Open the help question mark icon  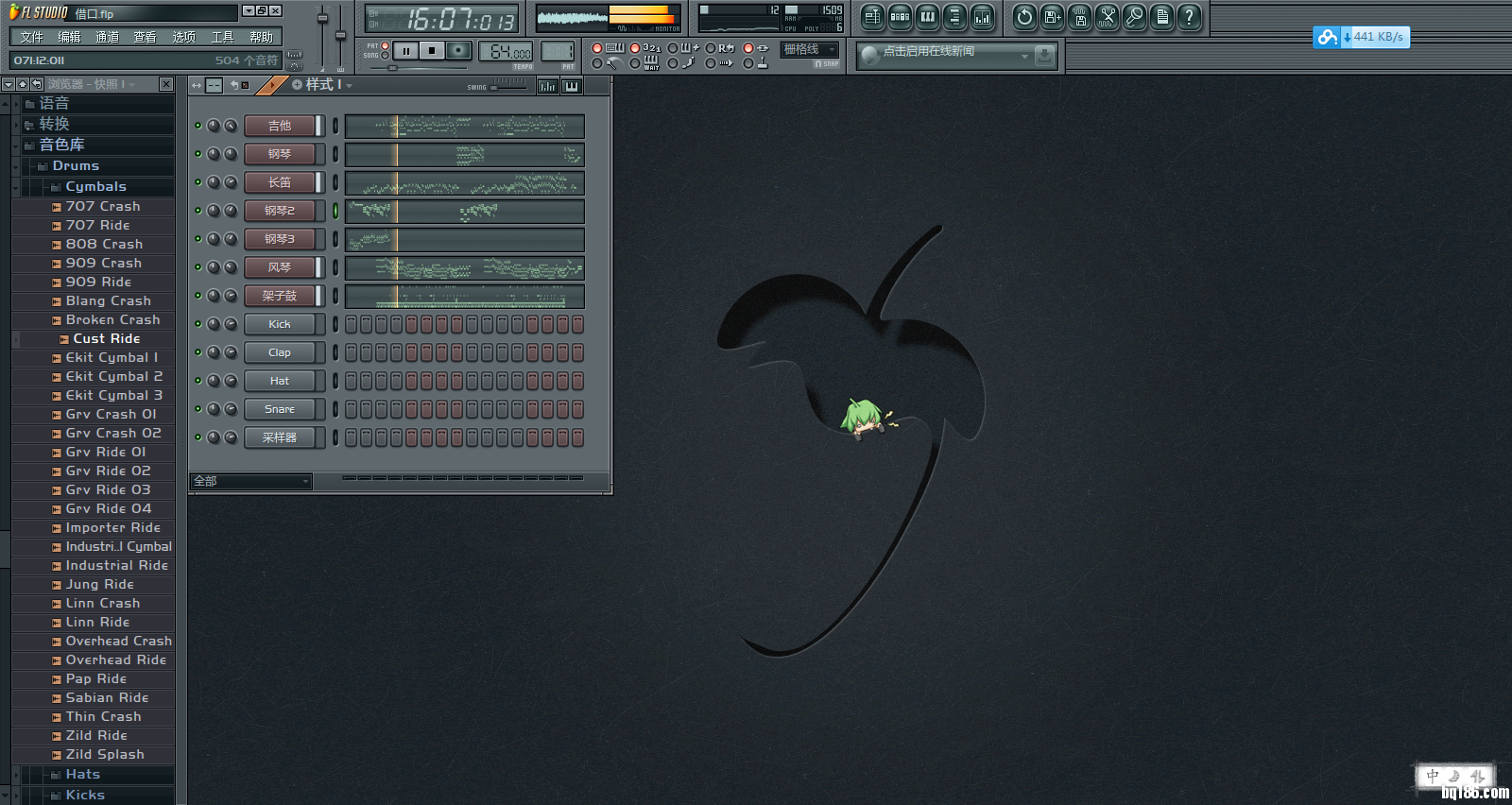(1189, 16)
